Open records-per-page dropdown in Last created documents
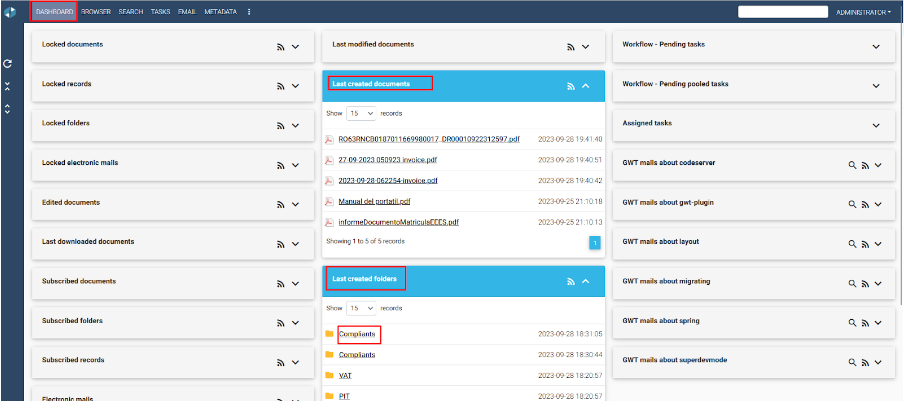Screen dimensions: 904x419 361,113
